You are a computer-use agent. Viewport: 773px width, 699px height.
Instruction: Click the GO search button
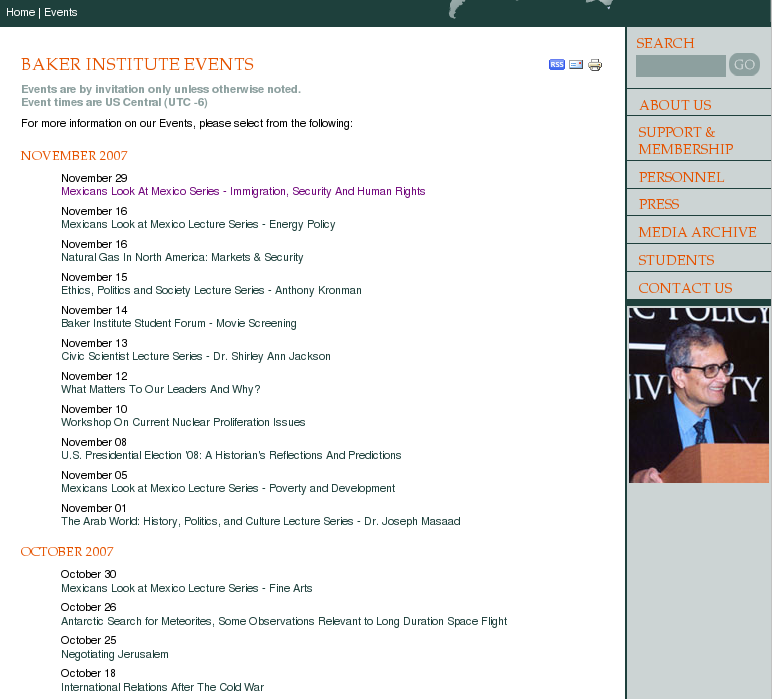tap(744, 65)
